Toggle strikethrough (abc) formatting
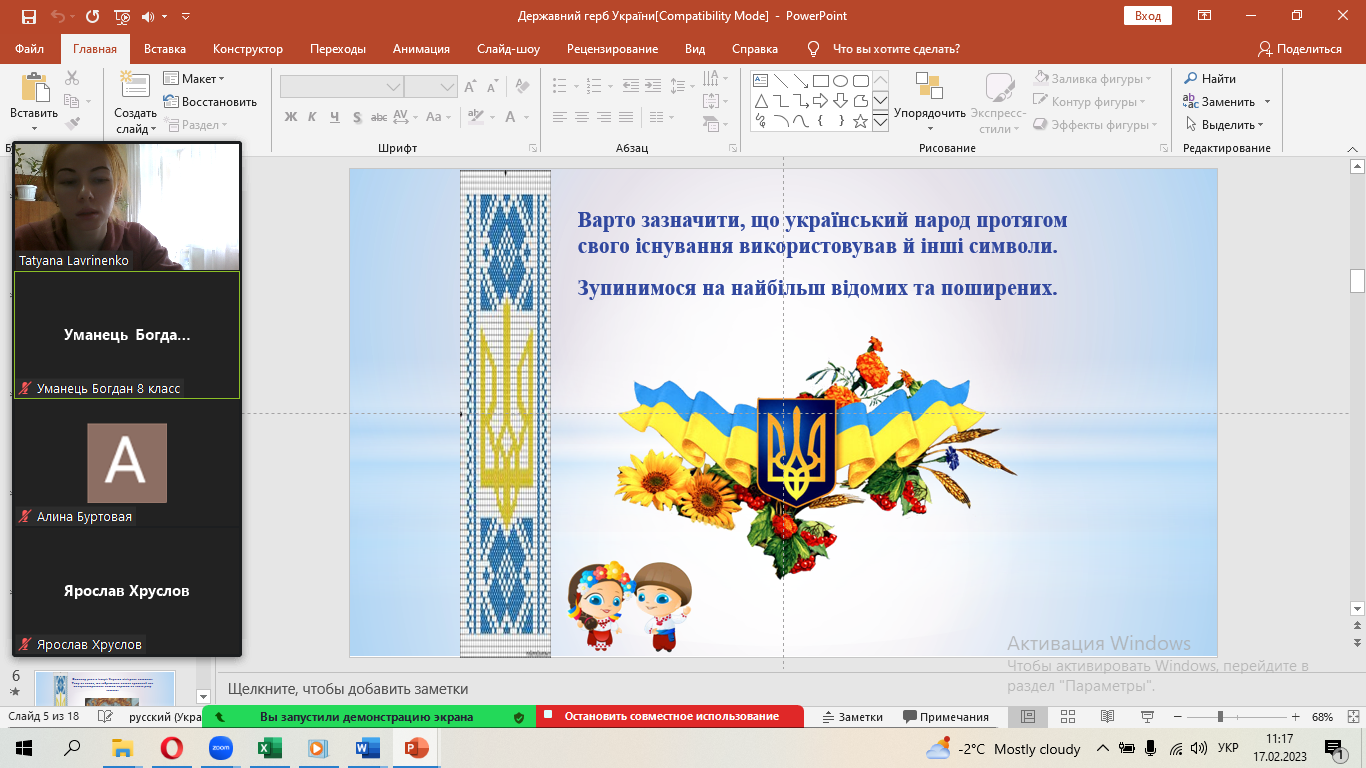Screen dimensions: 1366x768 coord(381,117)
